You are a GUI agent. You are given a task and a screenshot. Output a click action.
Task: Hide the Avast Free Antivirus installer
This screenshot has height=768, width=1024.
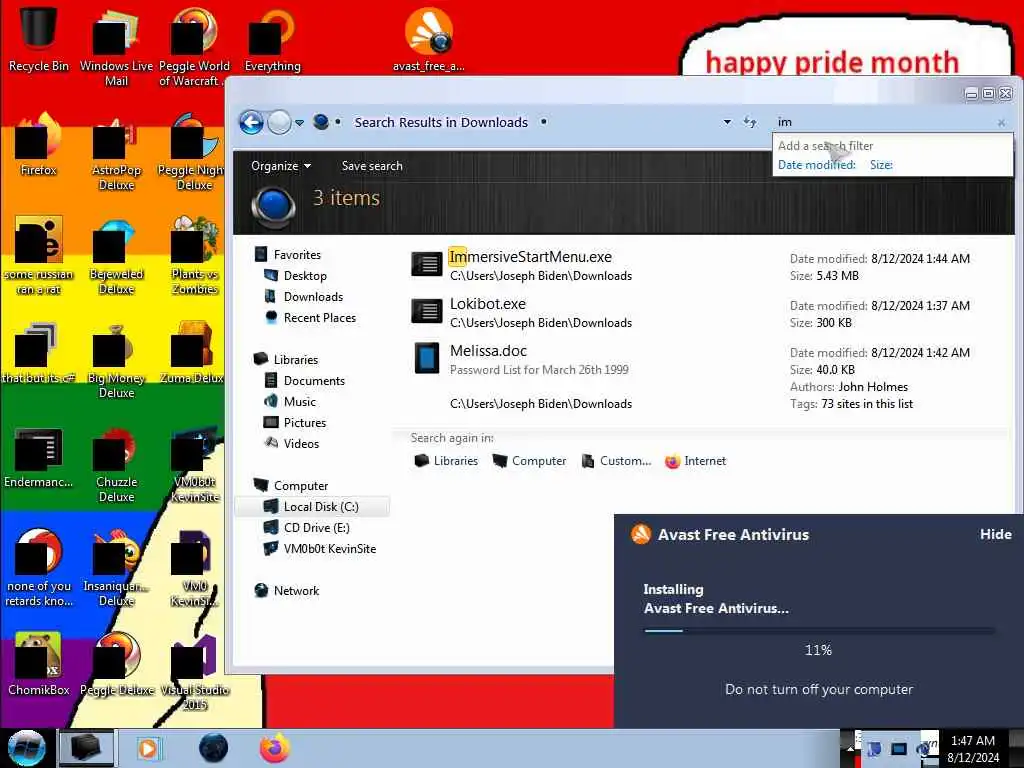point(995,534)
